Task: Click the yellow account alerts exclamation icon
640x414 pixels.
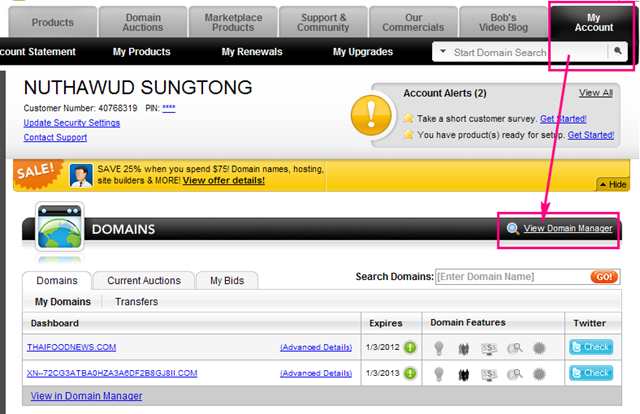Action: [x=371, y=115]
